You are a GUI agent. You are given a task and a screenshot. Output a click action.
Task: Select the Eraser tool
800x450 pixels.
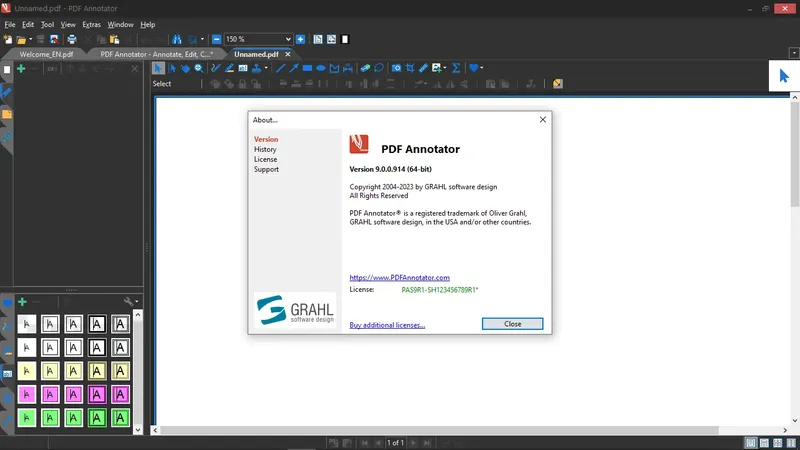click(365, 68)
